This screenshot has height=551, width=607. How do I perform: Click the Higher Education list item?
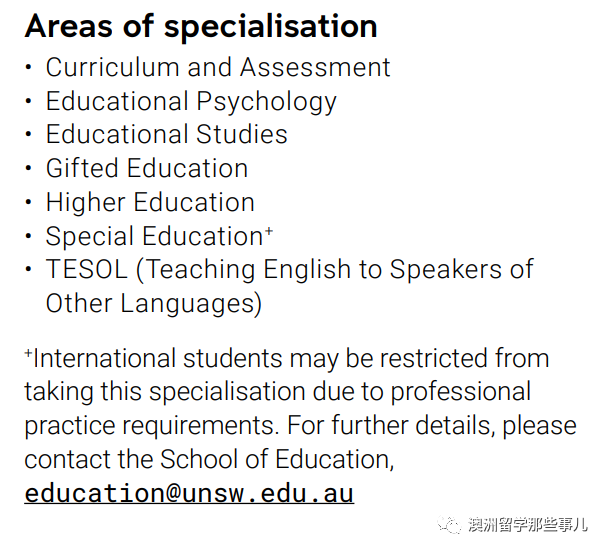pyautogui.click(x=150, y=202)
